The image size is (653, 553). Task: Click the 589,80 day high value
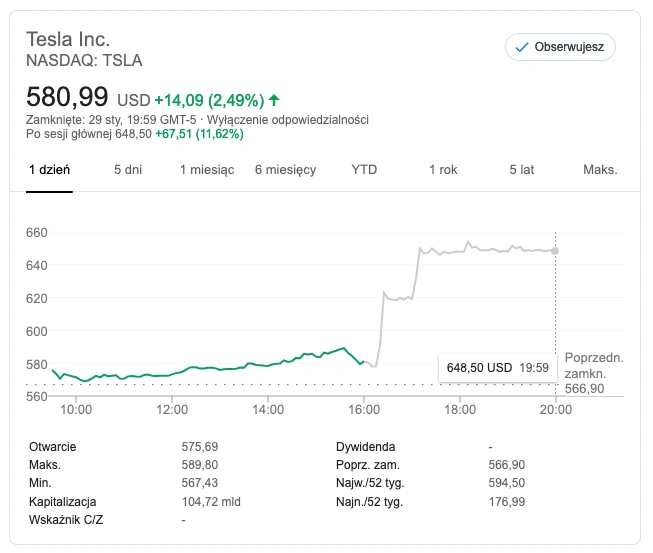pyautogui.click(x=199, y=465)
